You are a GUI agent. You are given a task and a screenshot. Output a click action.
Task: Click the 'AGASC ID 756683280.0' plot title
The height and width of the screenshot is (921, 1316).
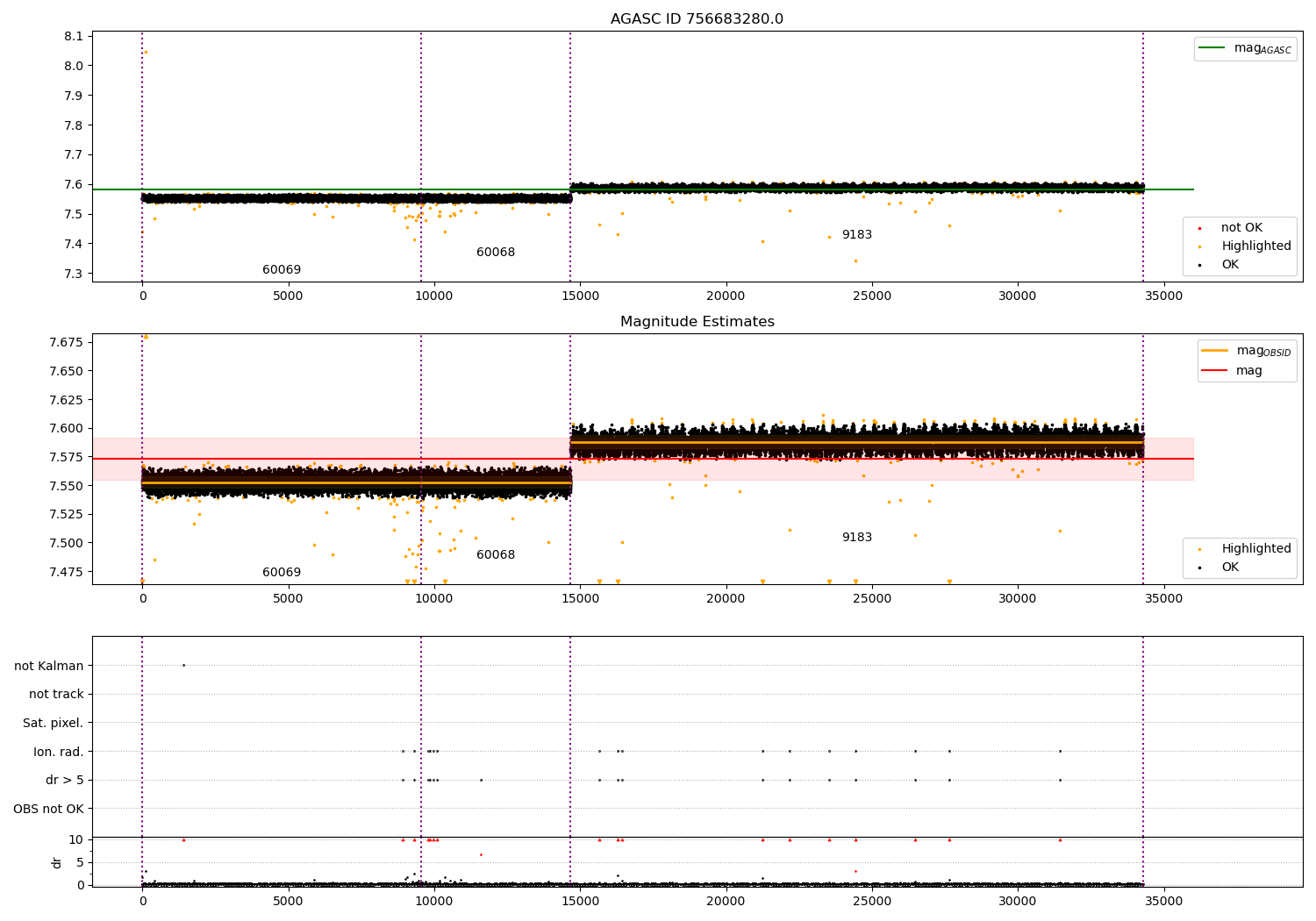click(697, 19)
